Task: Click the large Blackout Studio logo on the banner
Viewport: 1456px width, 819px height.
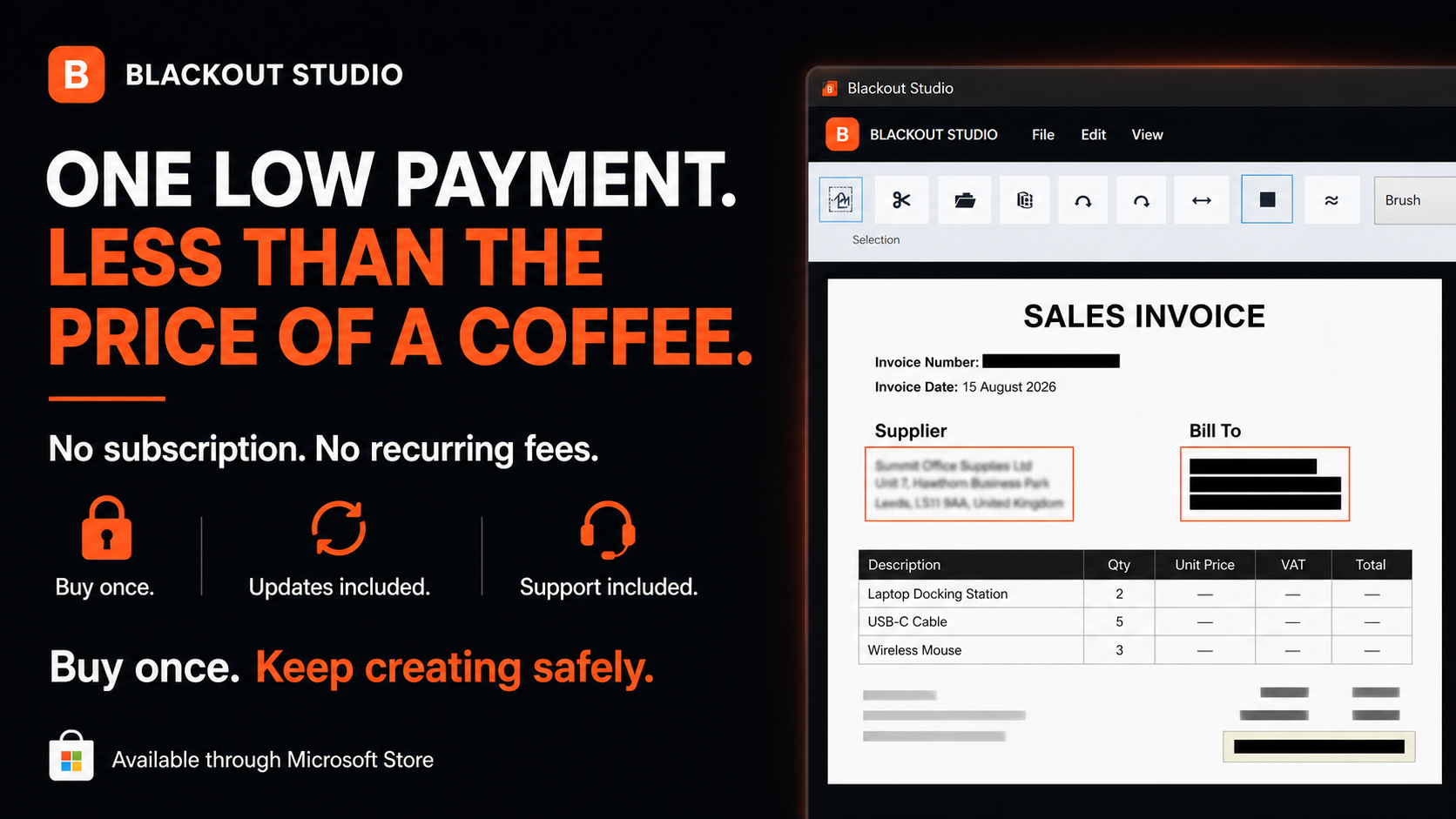Action: pos(77,75)
